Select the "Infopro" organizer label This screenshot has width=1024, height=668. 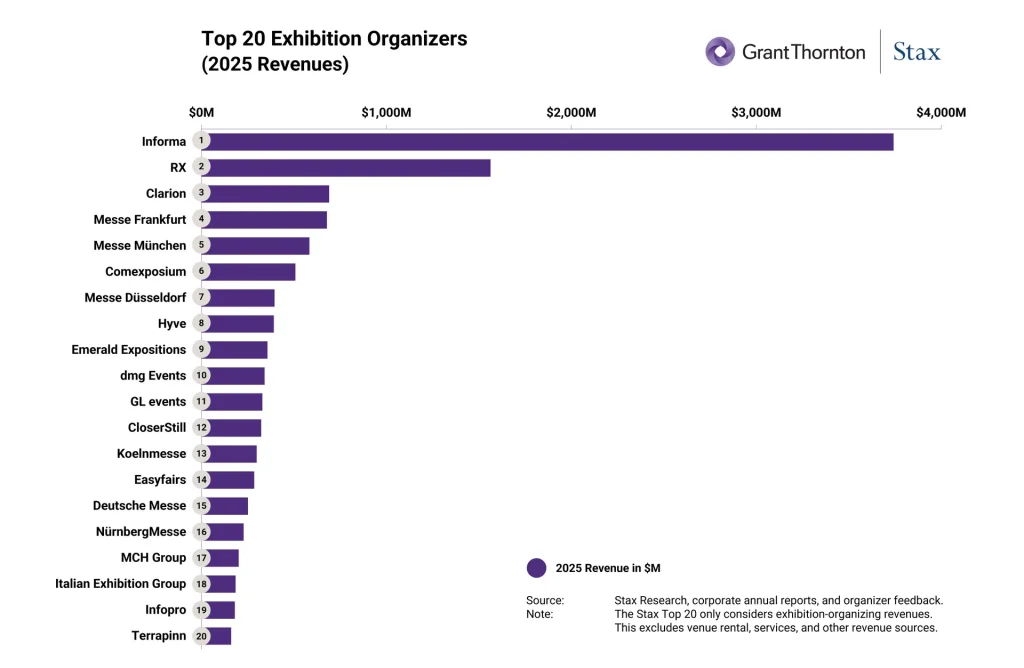click(x=165, y=610)
